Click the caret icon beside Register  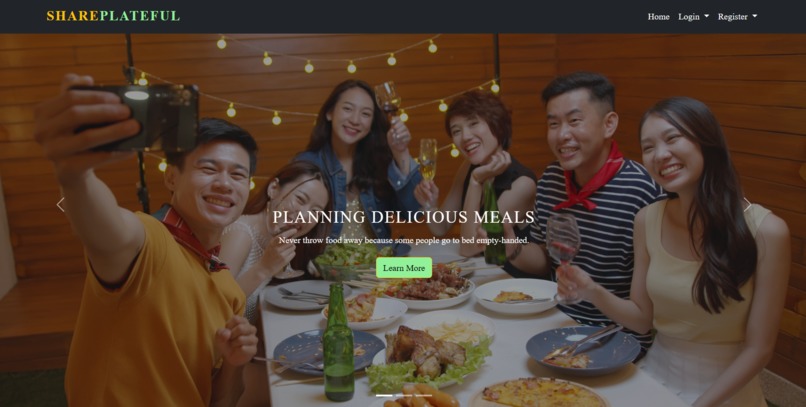click(755, 16)
